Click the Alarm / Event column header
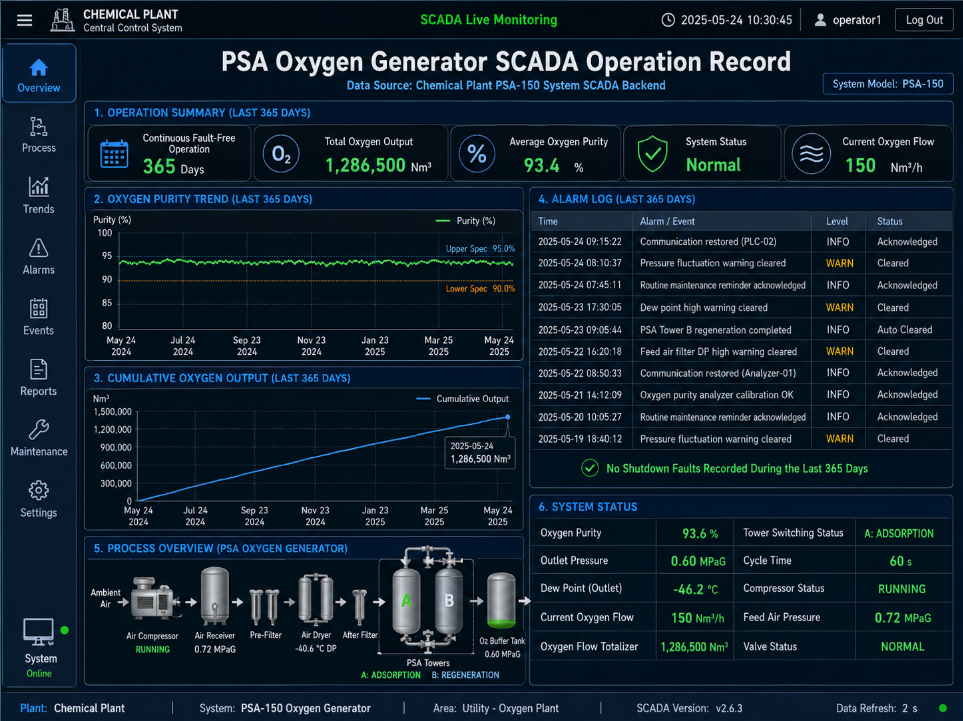Viewport: 963px width, 721px height. (x=668, y=221)
